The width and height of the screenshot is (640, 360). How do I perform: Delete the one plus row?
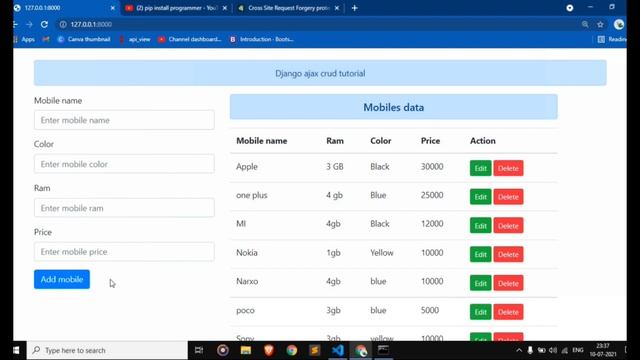(x=508, y=197)
